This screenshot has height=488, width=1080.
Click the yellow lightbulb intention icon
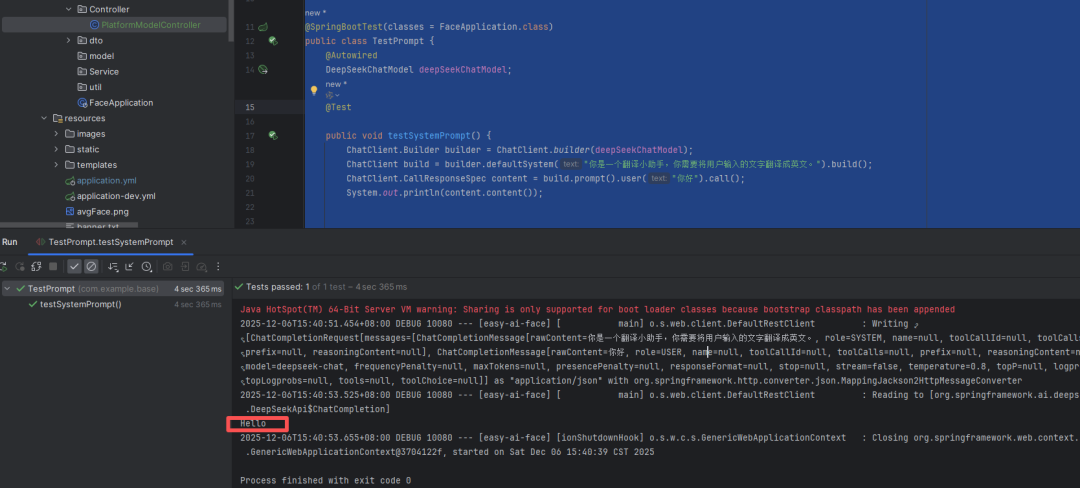click(313, 90)
